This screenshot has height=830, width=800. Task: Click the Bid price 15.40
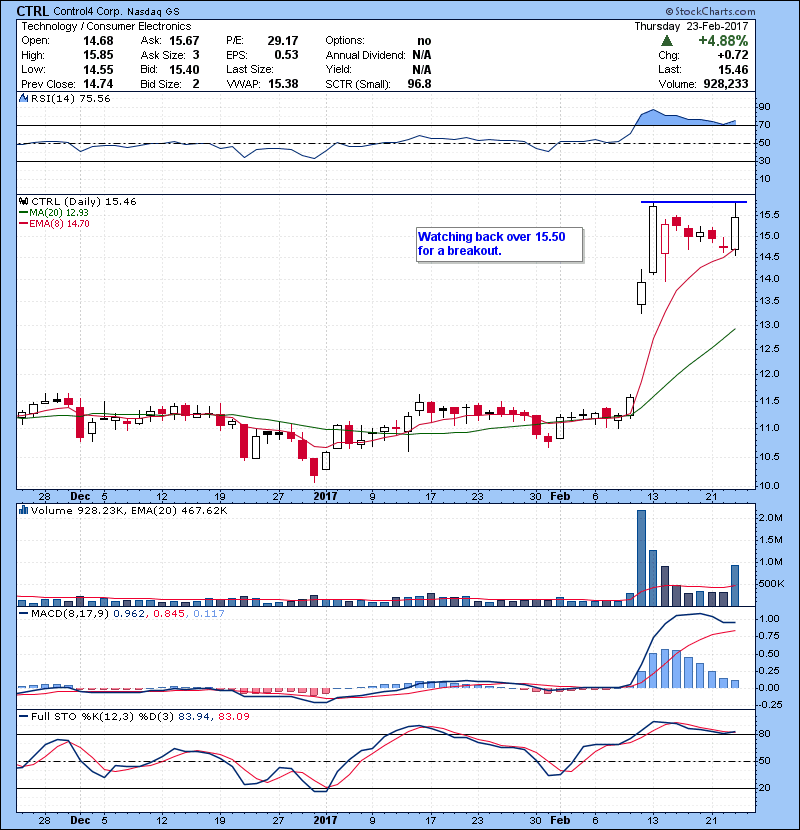[184, 69]
